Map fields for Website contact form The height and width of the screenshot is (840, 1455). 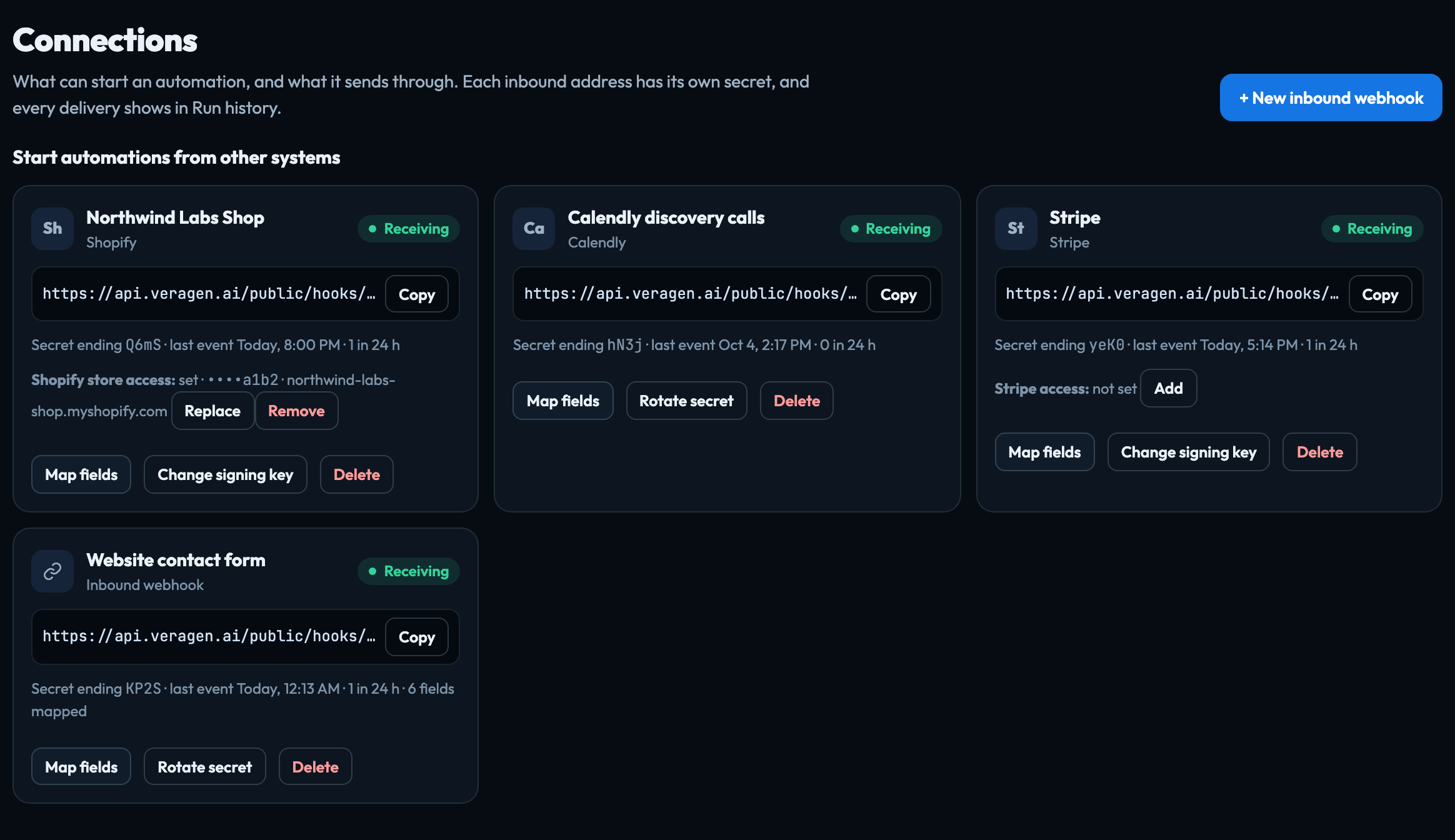point(81,767)
